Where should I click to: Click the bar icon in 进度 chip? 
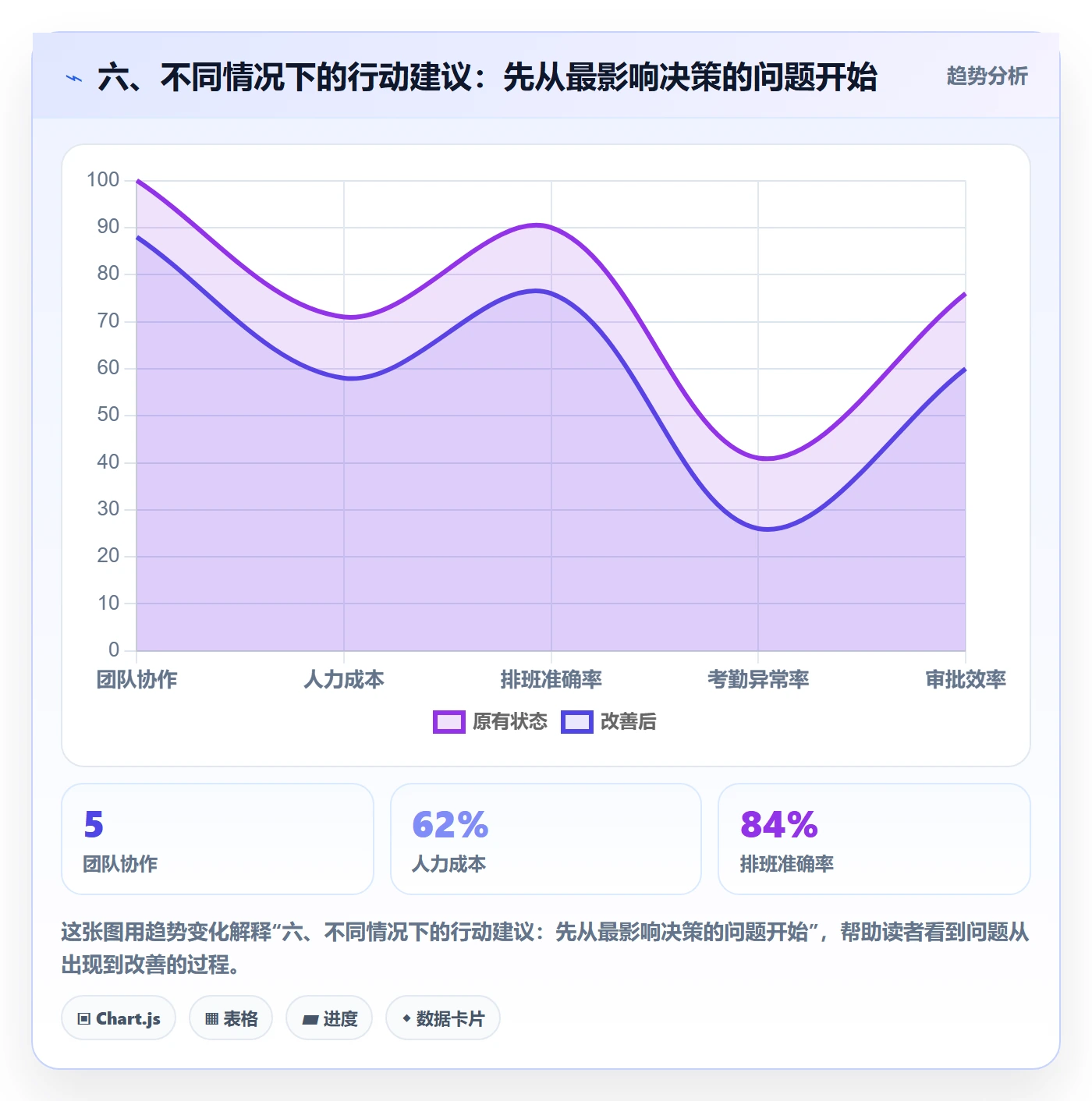click(x=310, y=1019)
